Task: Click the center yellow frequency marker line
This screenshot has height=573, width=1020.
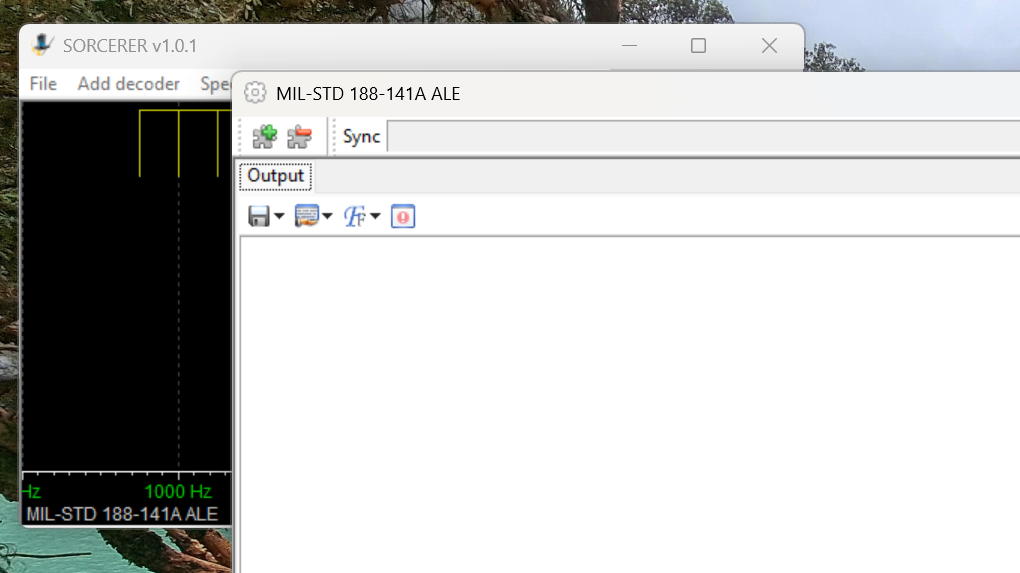Action: (179, 144)
